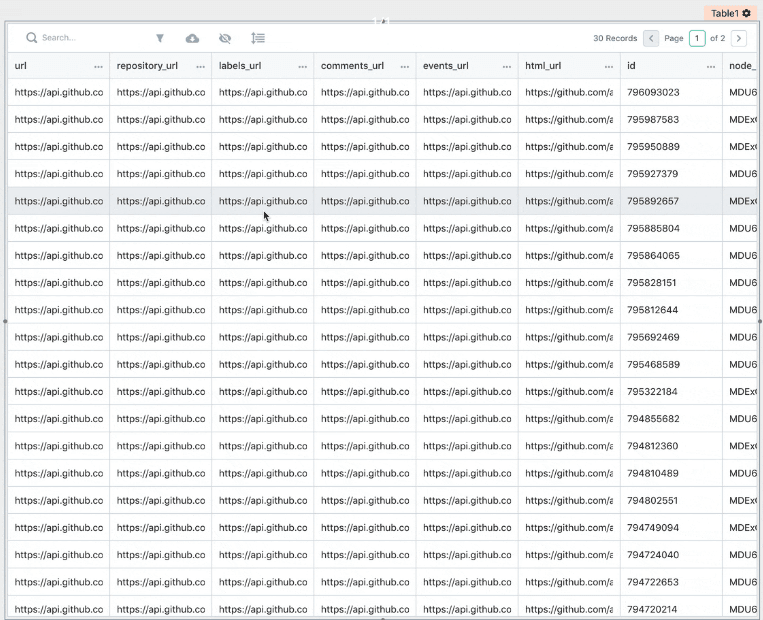Select the cell with id 795987583
The image size is (763, 620).
point(672,119)
